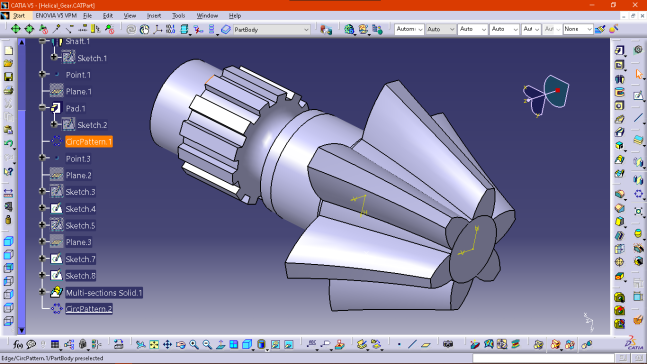The image size is (647, 364).
Task: Open the File menu
Action: [x=87, y=16]
